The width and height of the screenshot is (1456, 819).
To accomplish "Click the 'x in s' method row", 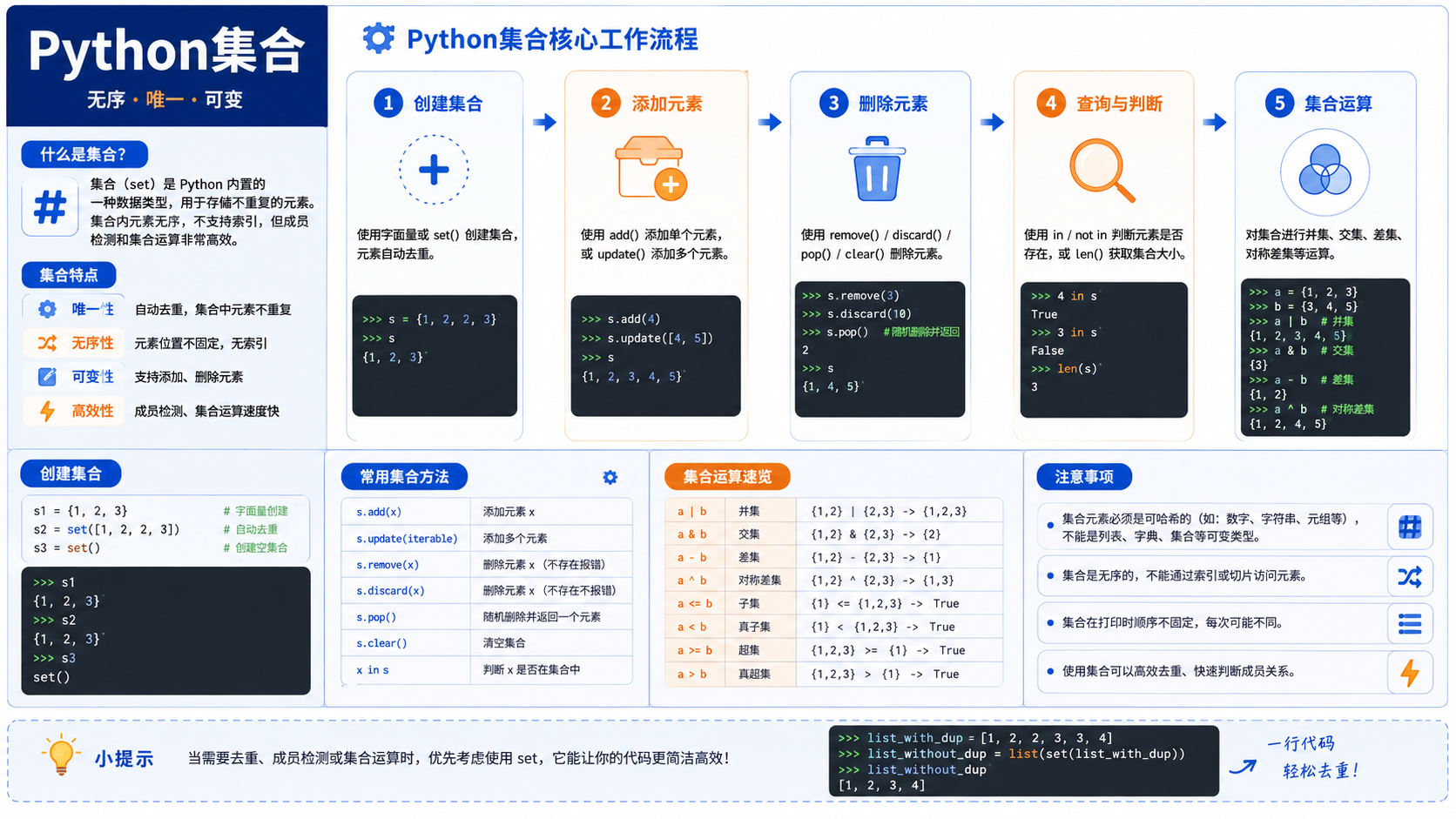I will (487, 670).
